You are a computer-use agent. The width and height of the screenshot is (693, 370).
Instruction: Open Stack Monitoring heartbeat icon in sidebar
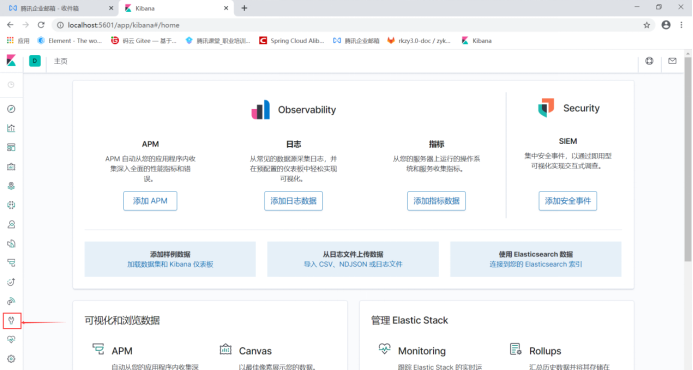11,339
